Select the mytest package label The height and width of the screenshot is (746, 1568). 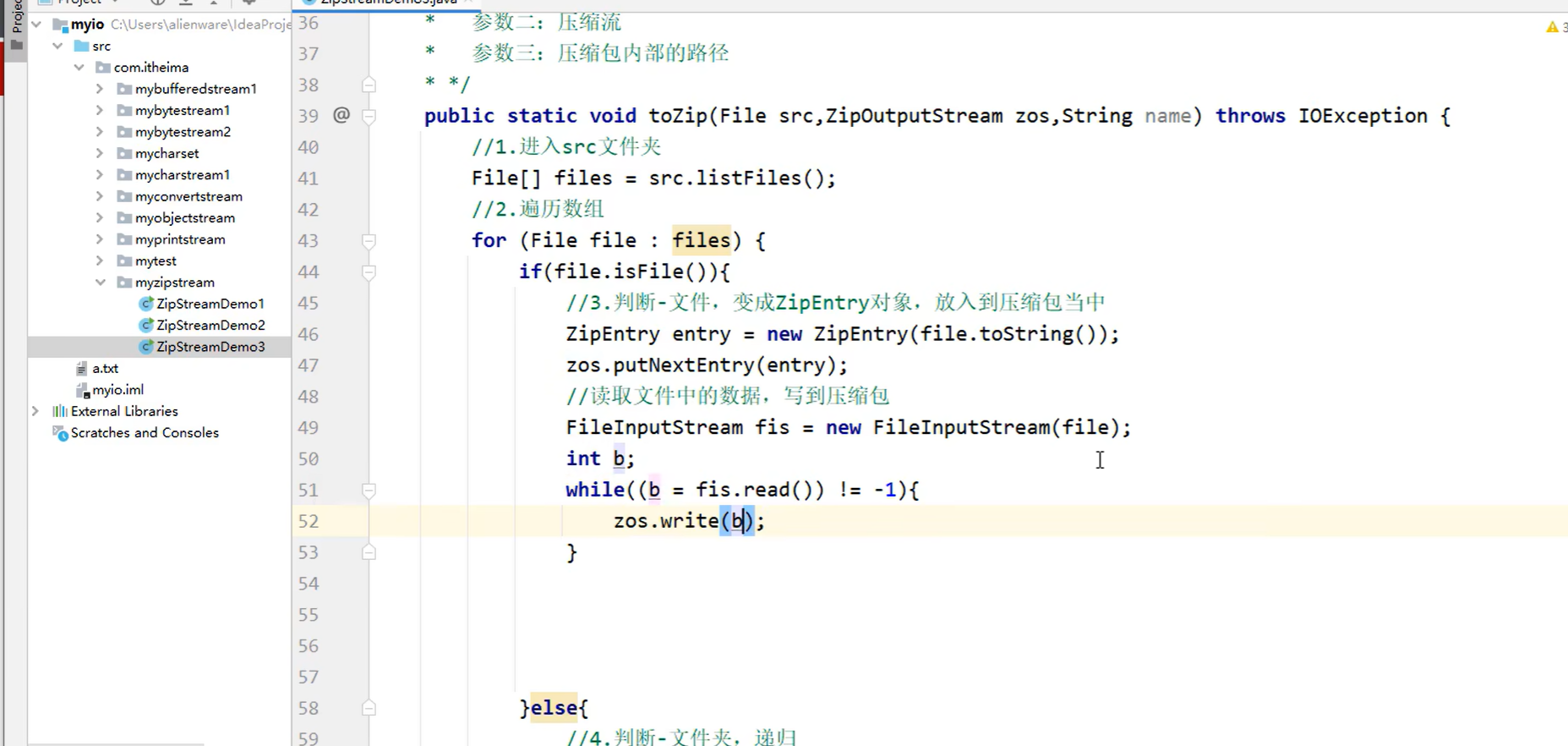click(156, 261)
